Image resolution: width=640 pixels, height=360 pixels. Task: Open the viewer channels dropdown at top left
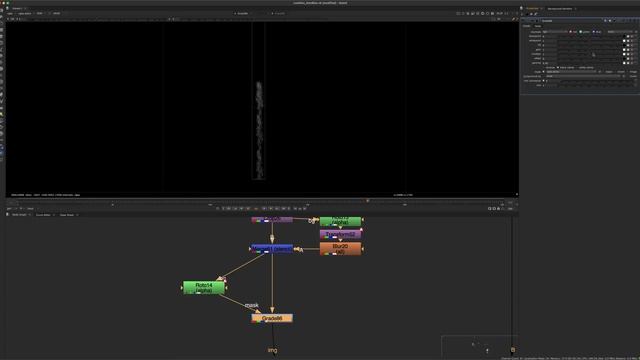pos(10,13)
